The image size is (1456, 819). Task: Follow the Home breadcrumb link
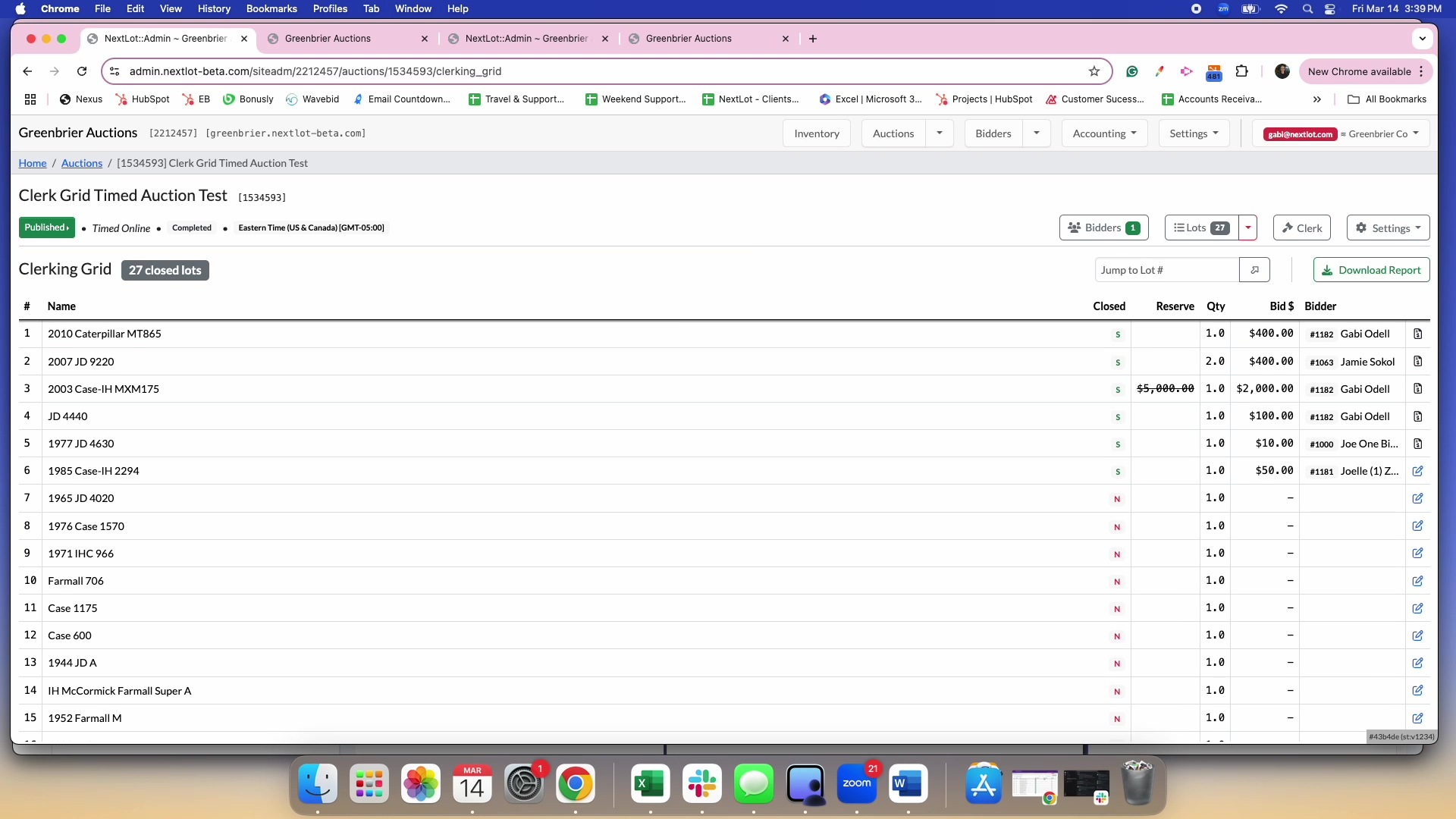(x=32, y=162)
